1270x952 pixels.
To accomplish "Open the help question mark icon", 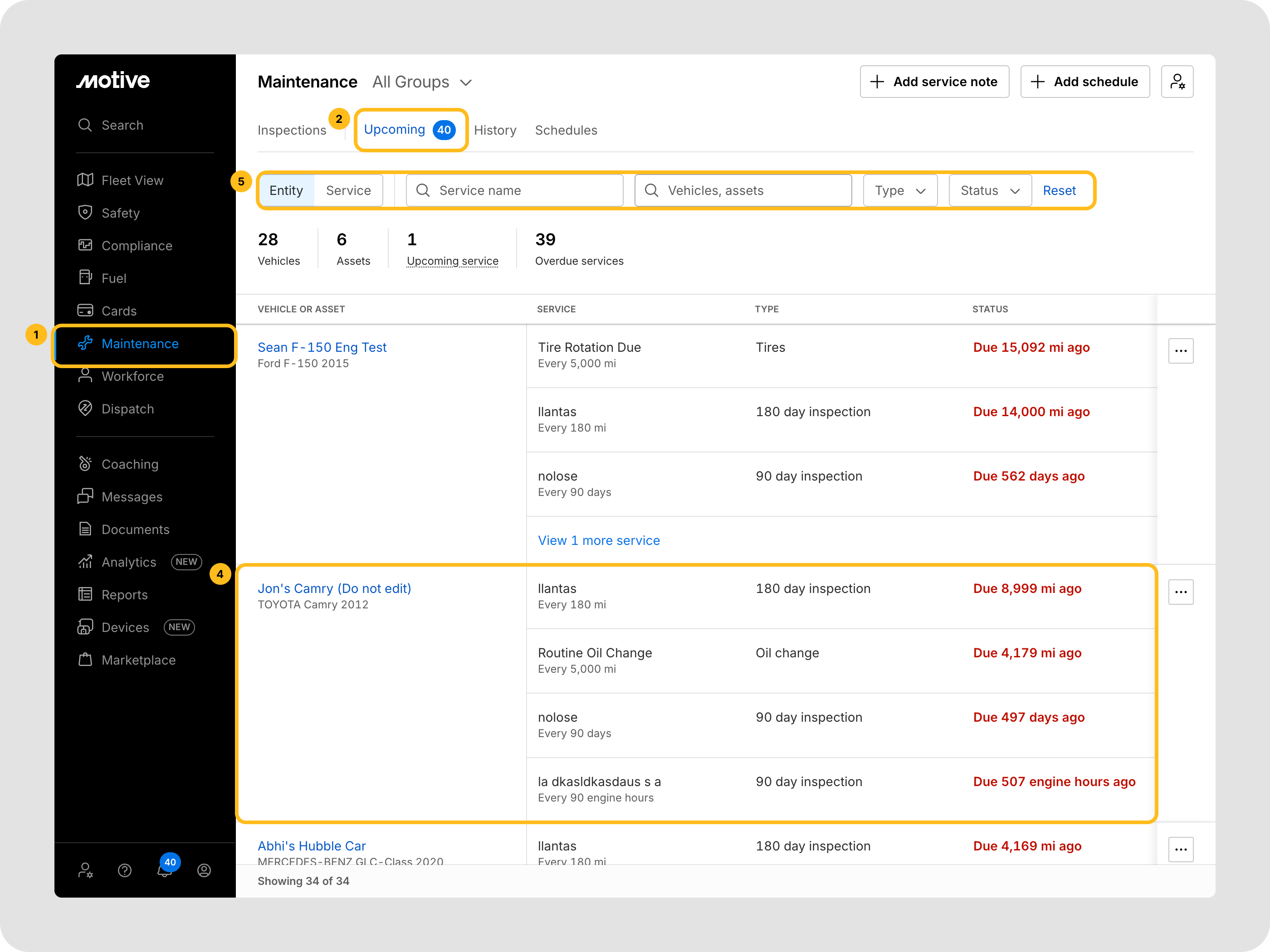I will coord(125,870).
